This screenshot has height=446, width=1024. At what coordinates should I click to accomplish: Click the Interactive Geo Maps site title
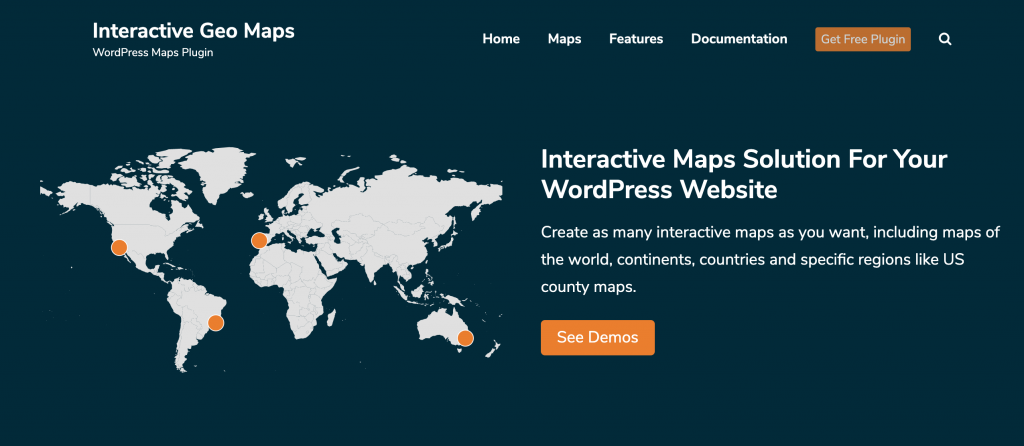click(193, 31)
